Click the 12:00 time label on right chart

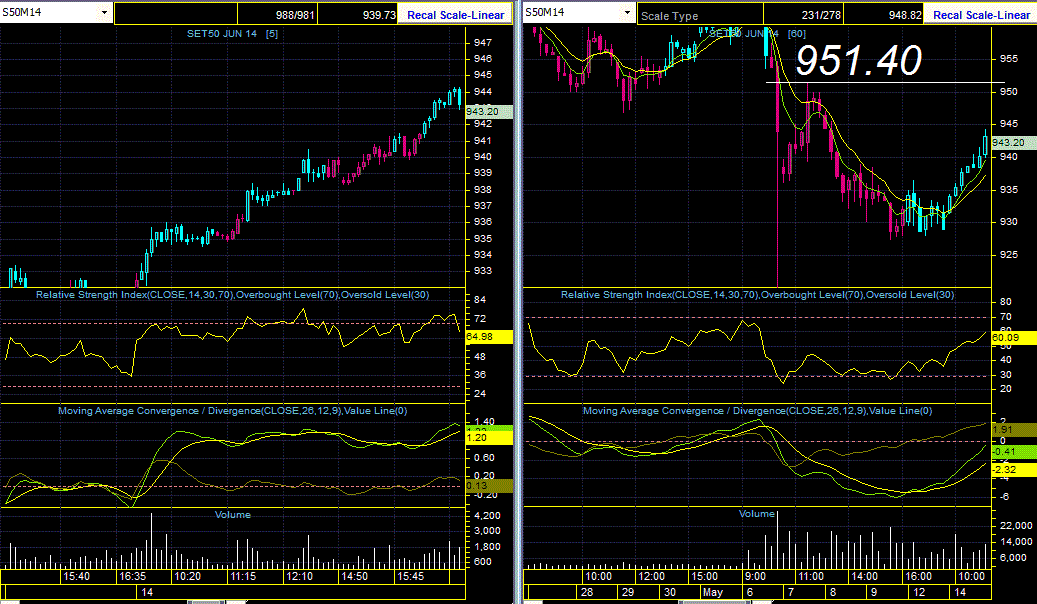pyautogui.click(x=651, y=576)
